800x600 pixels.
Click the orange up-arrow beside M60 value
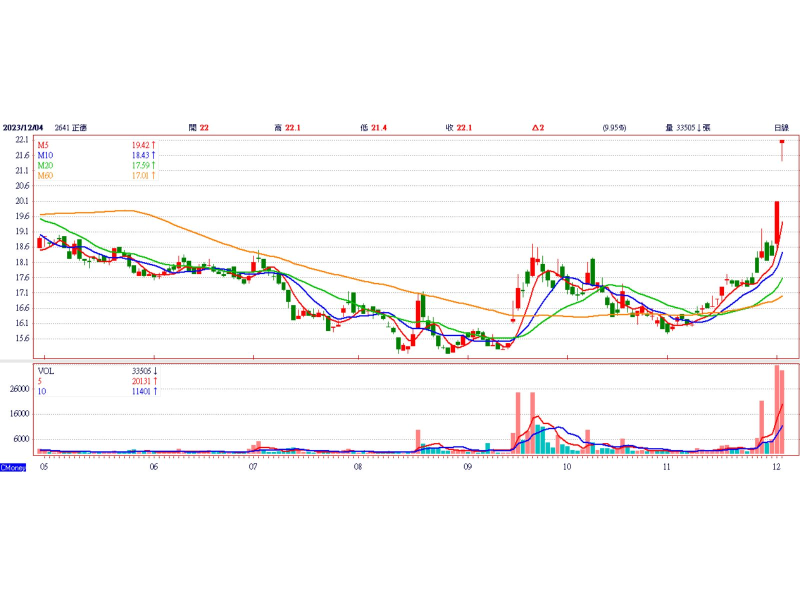coord(155,176)
